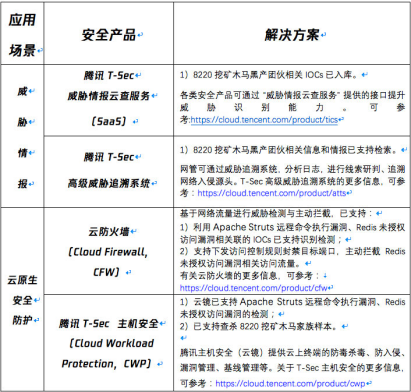The width and height of the screenshot is (411, 392).
Task: Select the '威胁情报云查服务' product text
Action: (109, 96)
